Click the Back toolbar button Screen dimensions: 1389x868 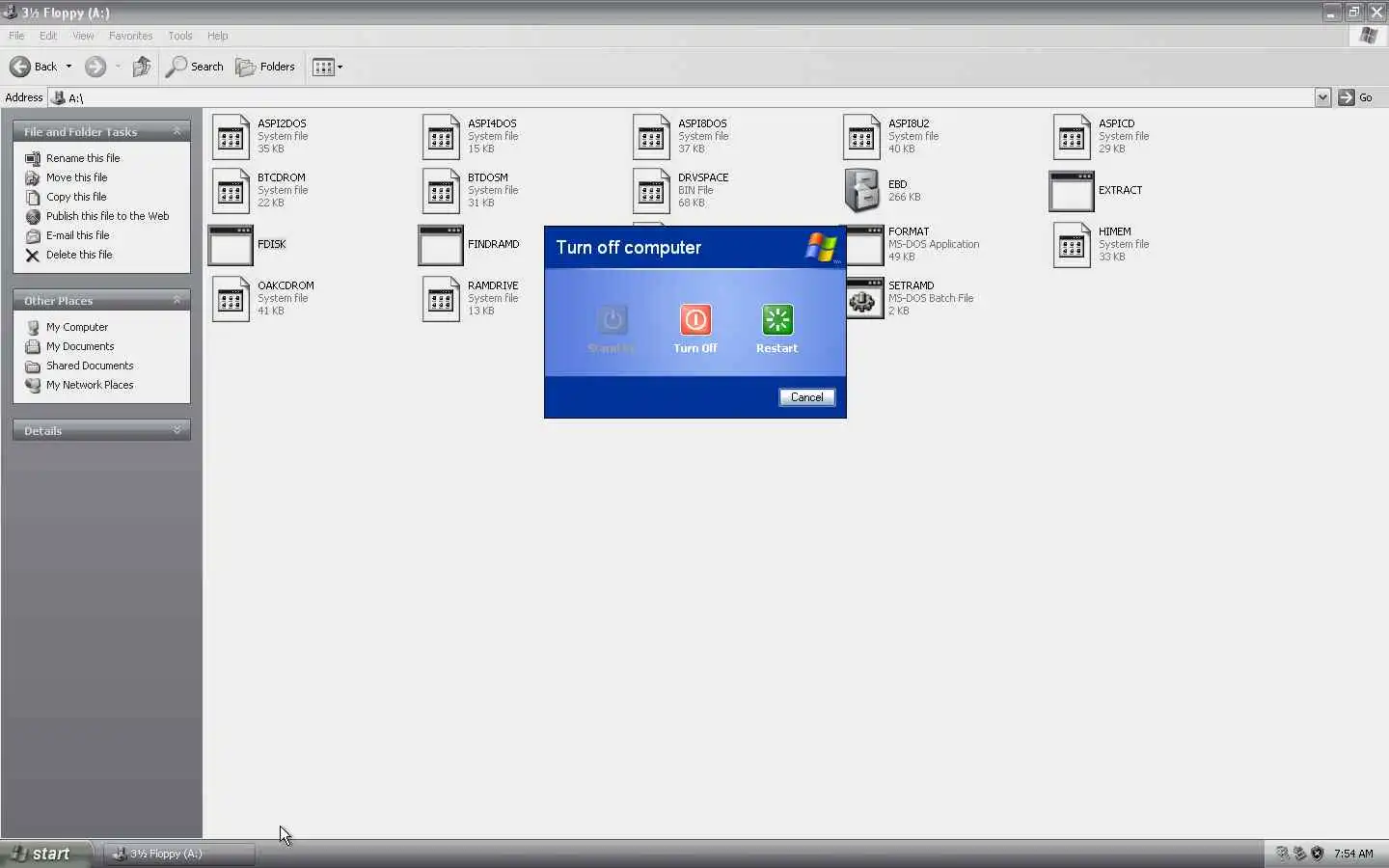point(34,67)
